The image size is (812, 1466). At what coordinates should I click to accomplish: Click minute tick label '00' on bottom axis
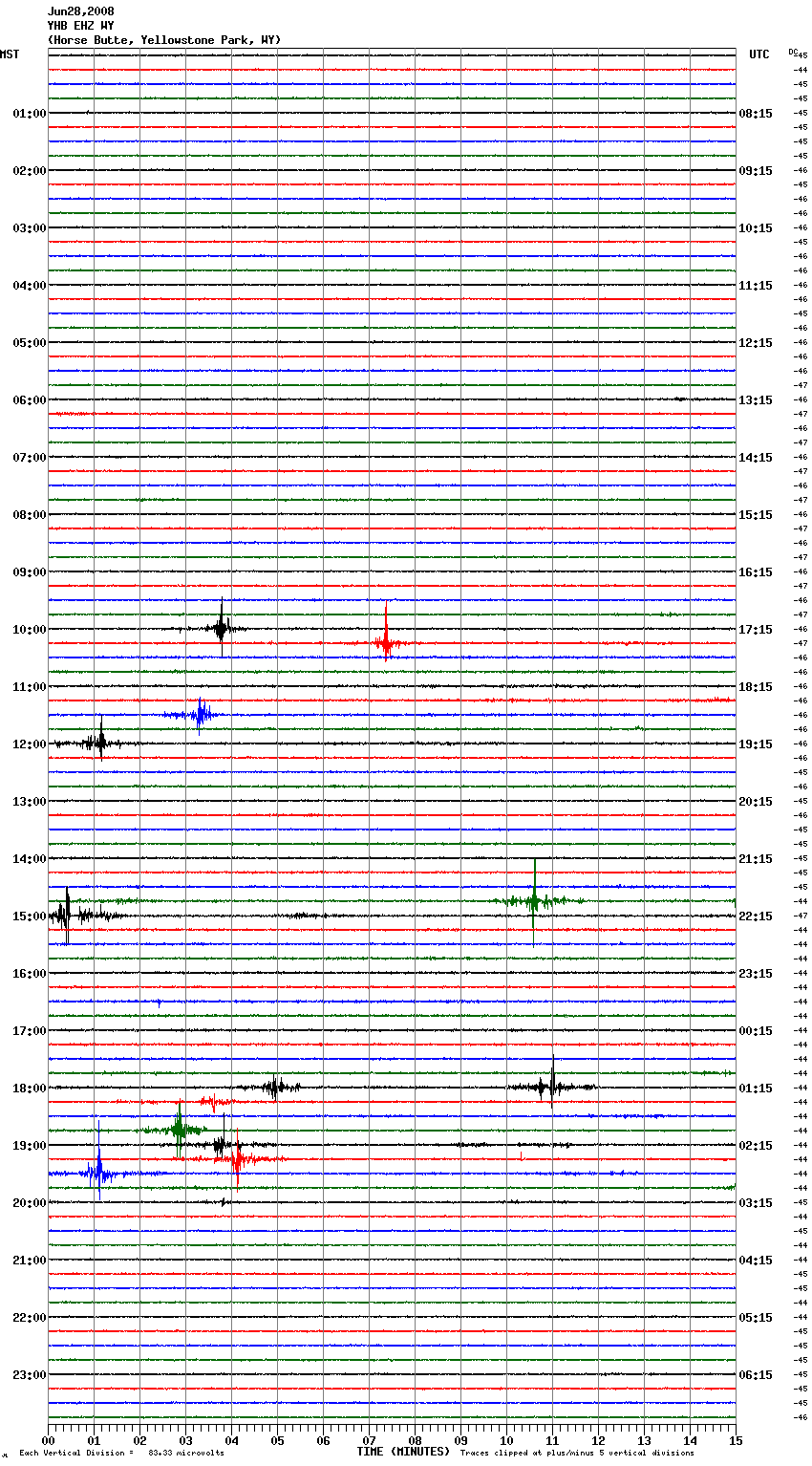pos(49,1440)
